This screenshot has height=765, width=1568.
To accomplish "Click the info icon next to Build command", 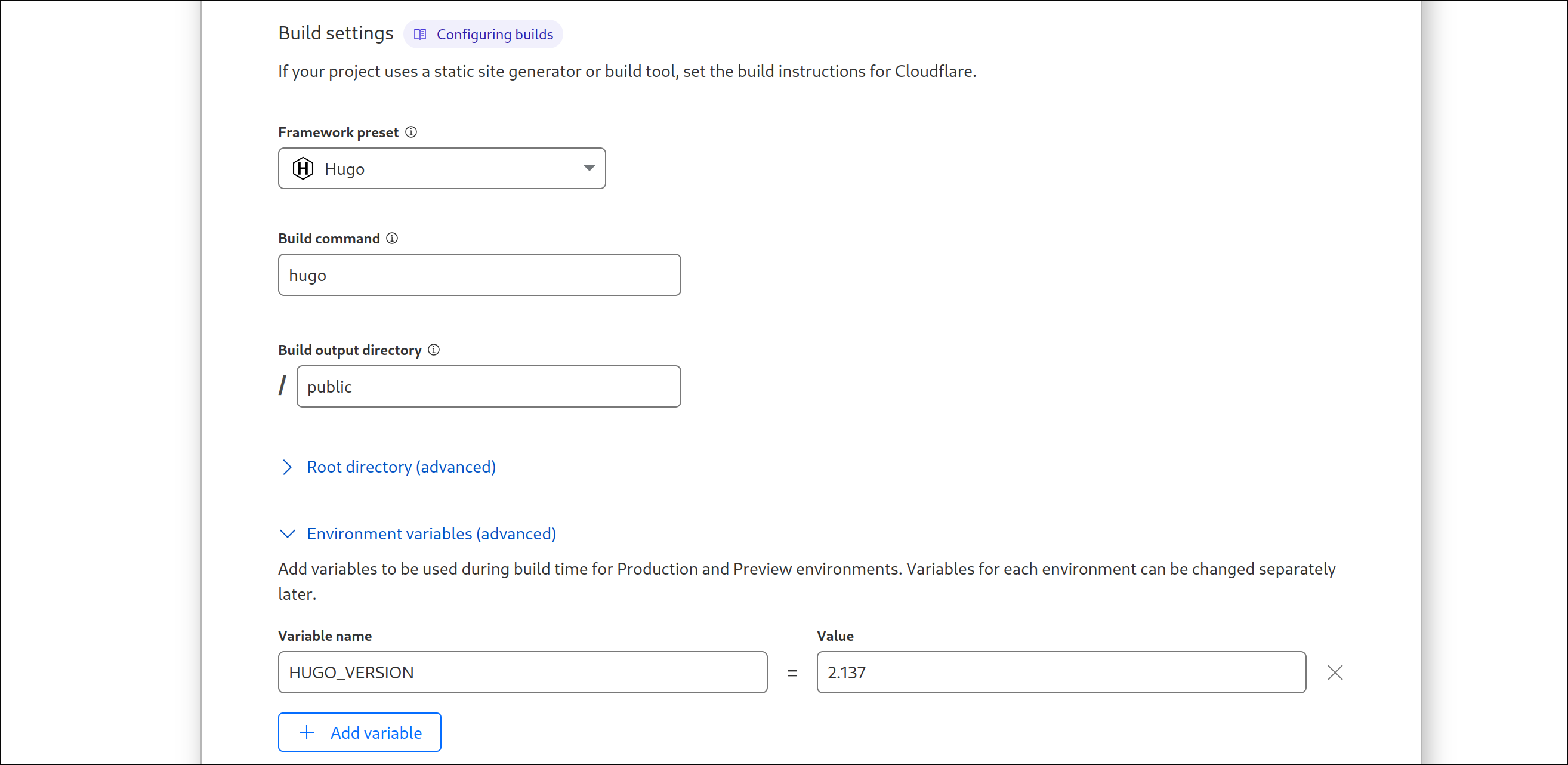I will 393,238.
